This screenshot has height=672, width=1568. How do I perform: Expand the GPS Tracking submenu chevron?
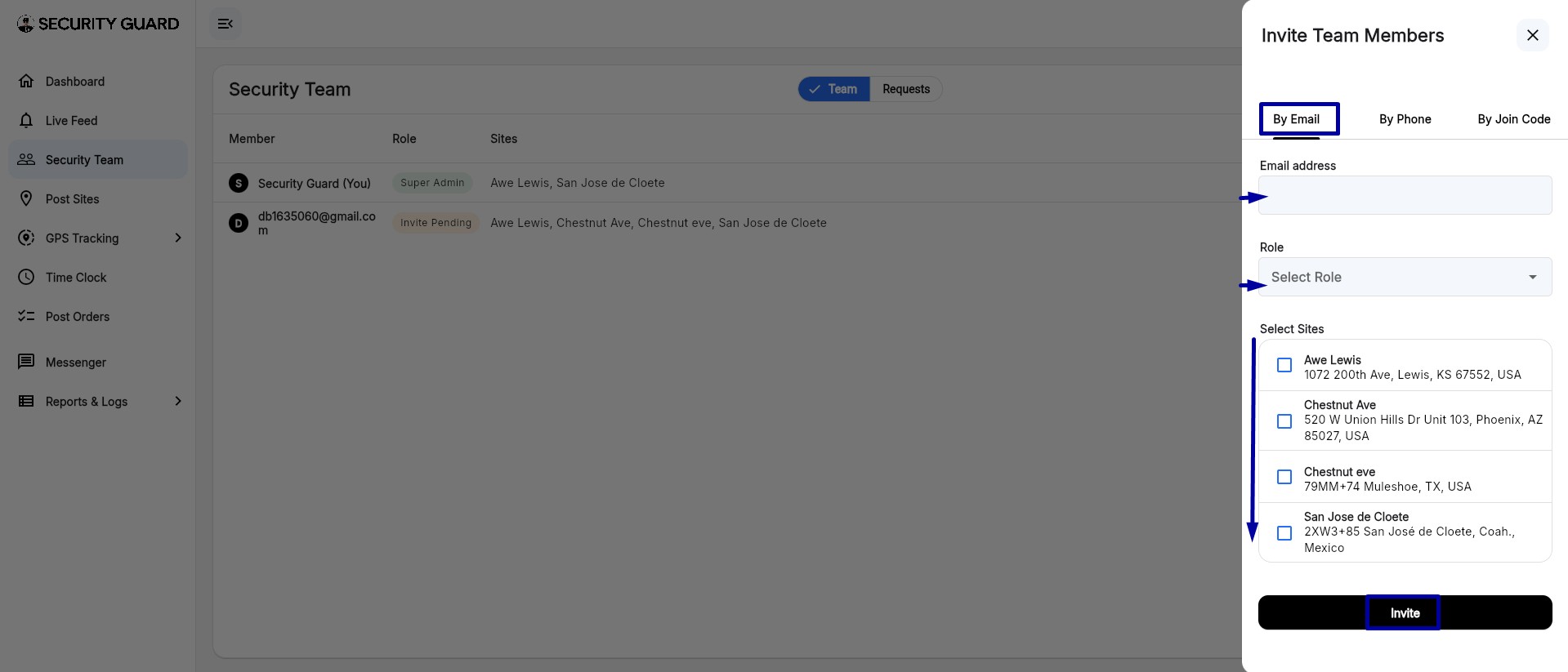tap(178, 238)
